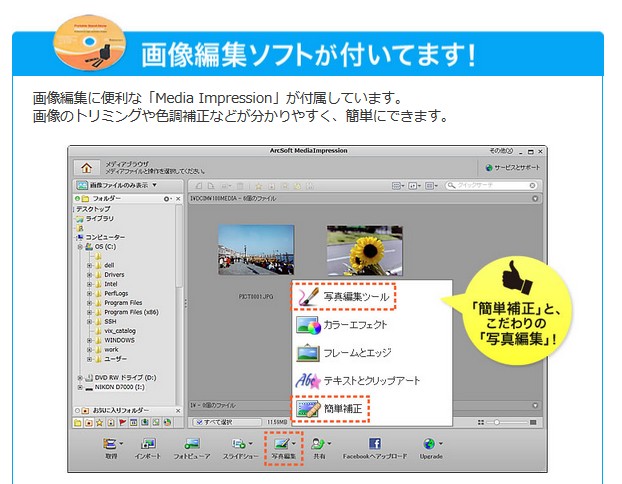Expand the WINDOWS folder
This screenshot has width=622, height=484.
coord(89,340)
